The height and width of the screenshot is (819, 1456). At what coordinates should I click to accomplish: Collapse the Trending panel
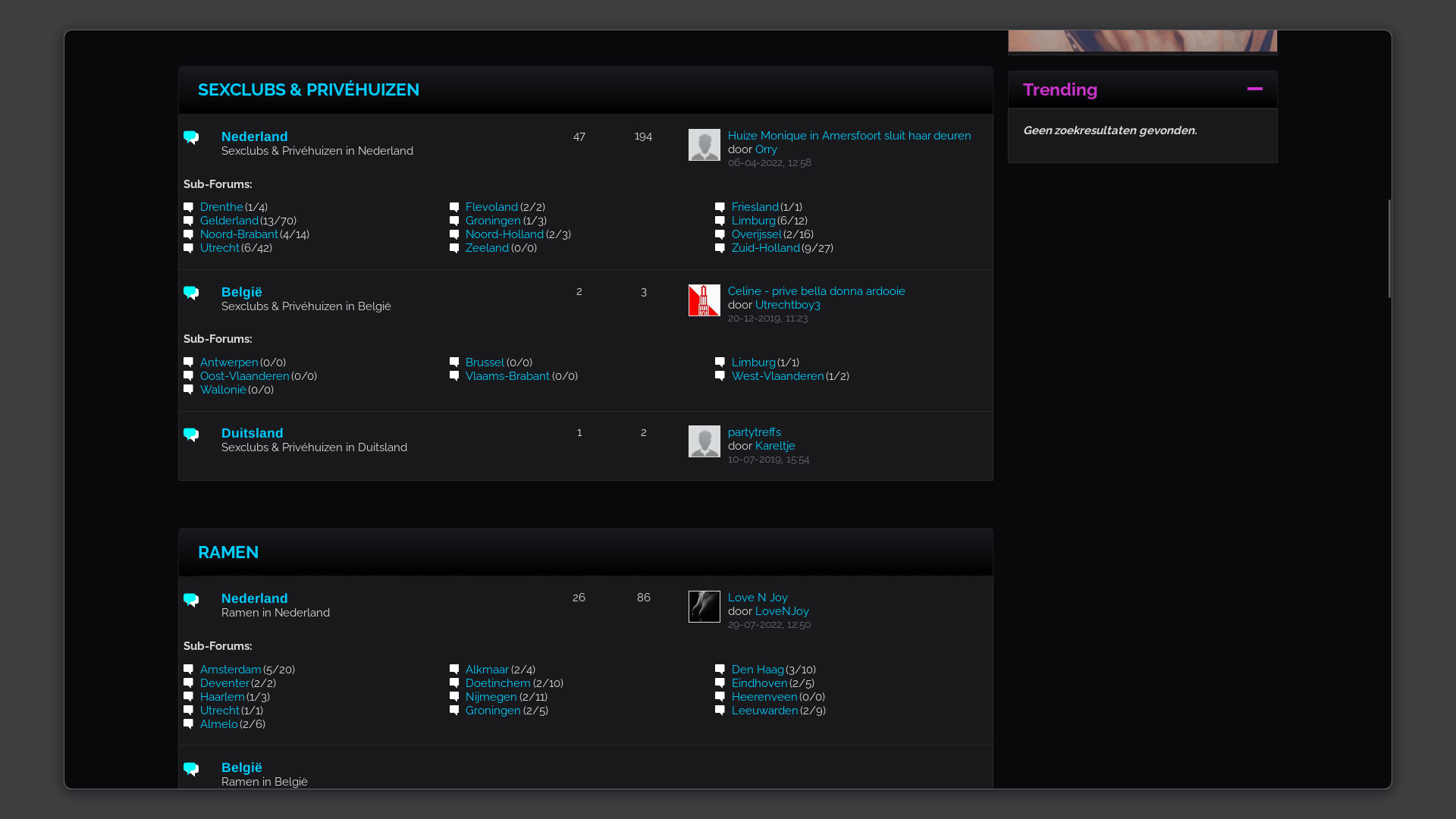tap(1254, 89)
